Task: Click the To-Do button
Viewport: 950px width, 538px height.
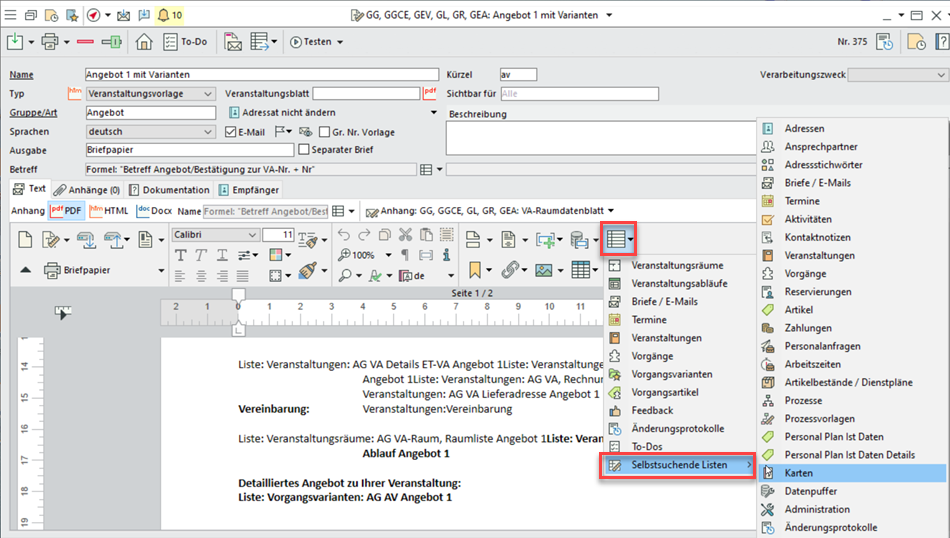Action: point(185,42)
